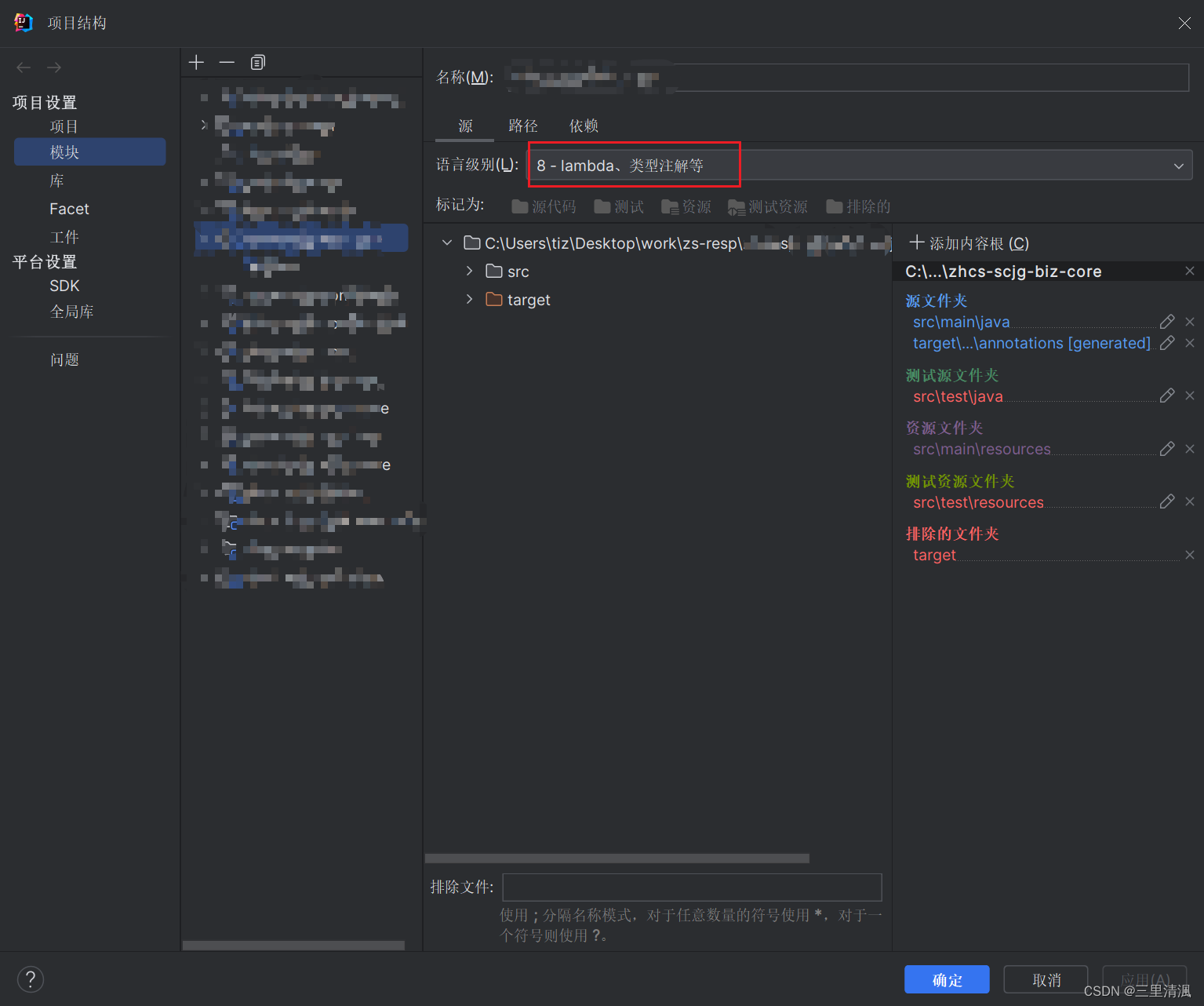Open 全局库 in the sidebar

pos(72,312)
